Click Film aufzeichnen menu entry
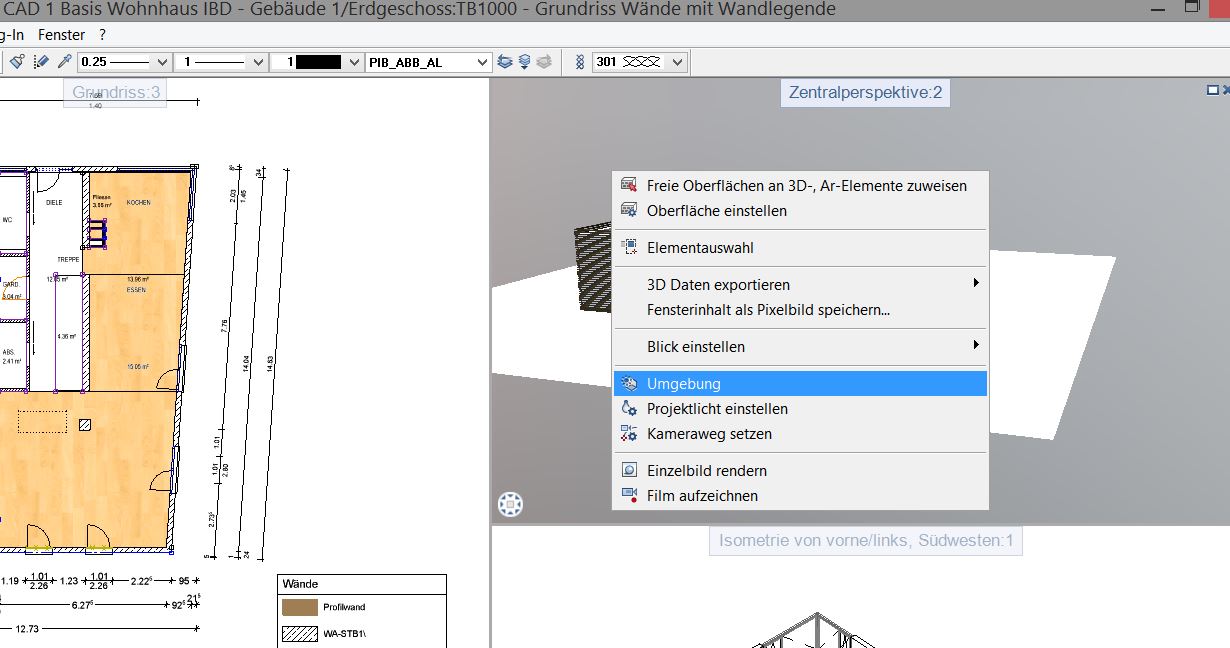 coord(702,495)
